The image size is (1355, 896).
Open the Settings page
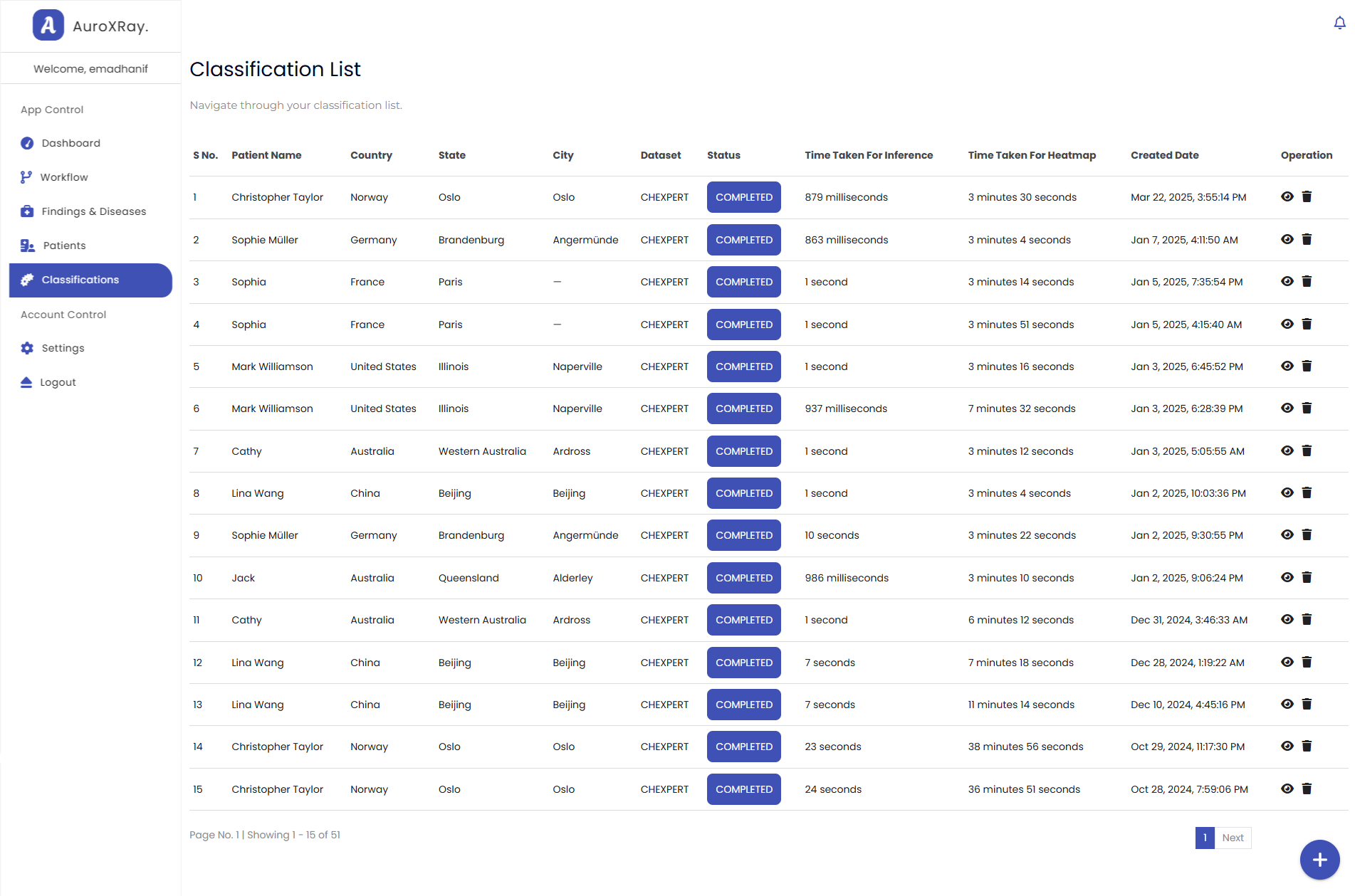click(x=63, y=348)
